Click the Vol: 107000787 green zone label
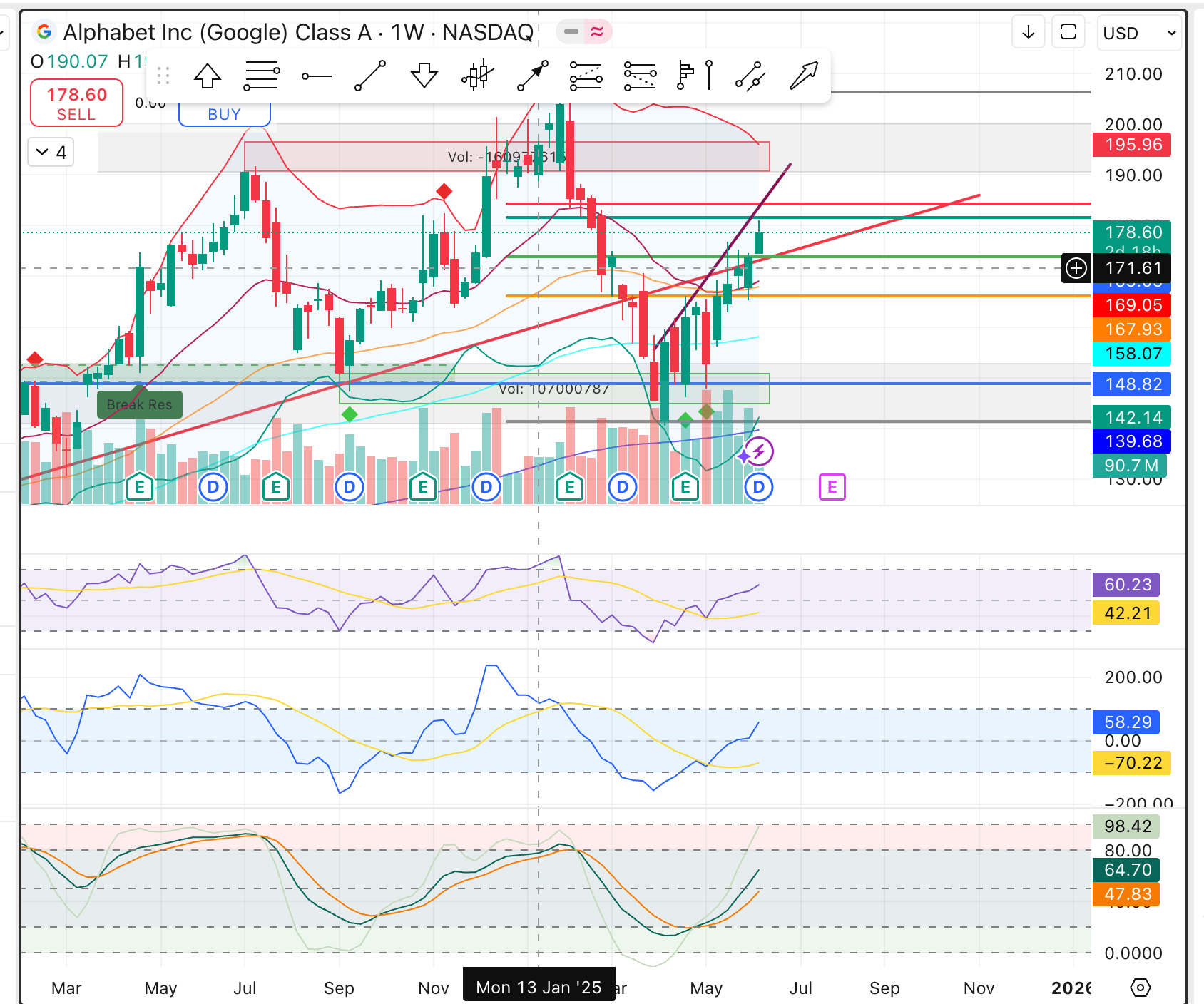1204x1004 pixels. tap(554, 389)
